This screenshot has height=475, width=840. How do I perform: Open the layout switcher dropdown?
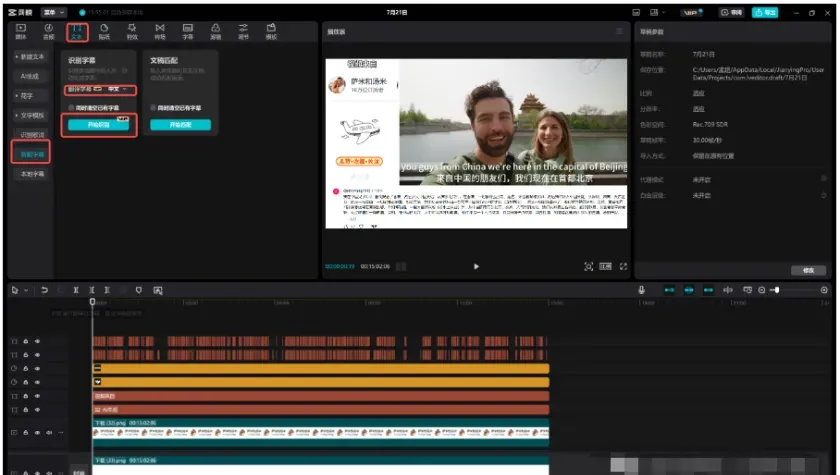pos(657,12)
